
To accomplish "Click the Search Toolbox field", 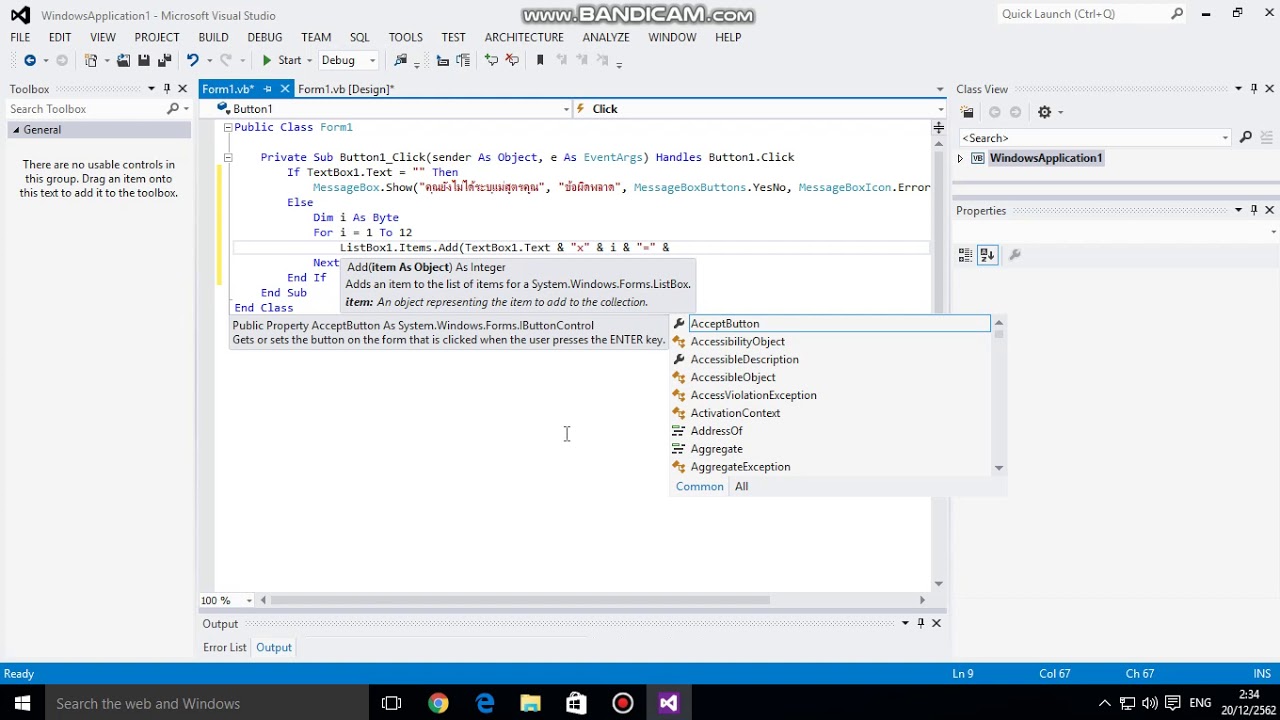I will pos(85,109).
